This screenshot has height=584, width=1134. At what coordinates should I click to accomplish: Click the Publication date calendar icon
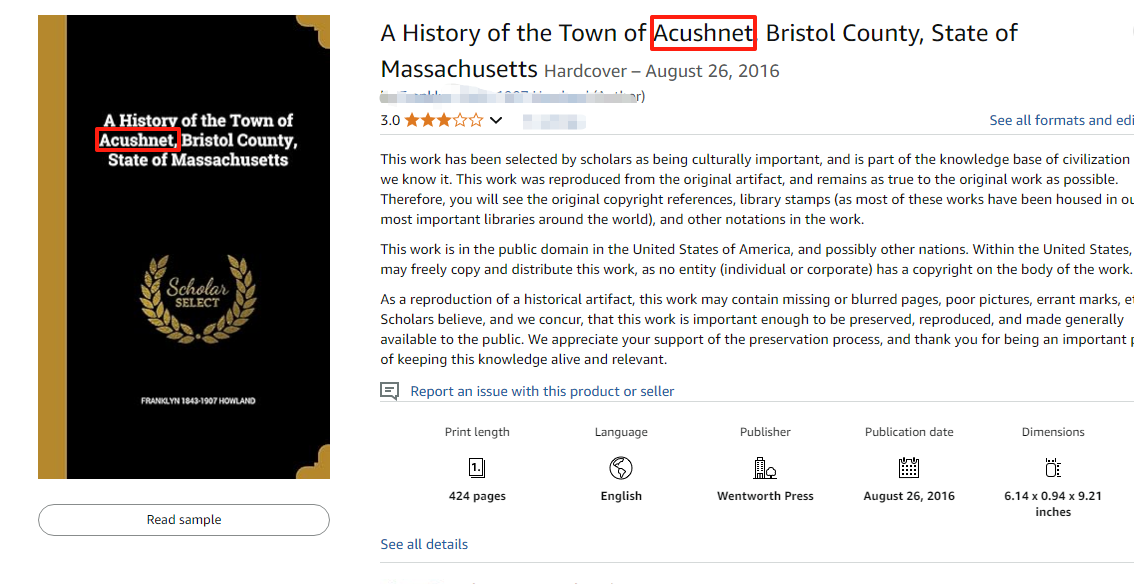click(909, 467)
